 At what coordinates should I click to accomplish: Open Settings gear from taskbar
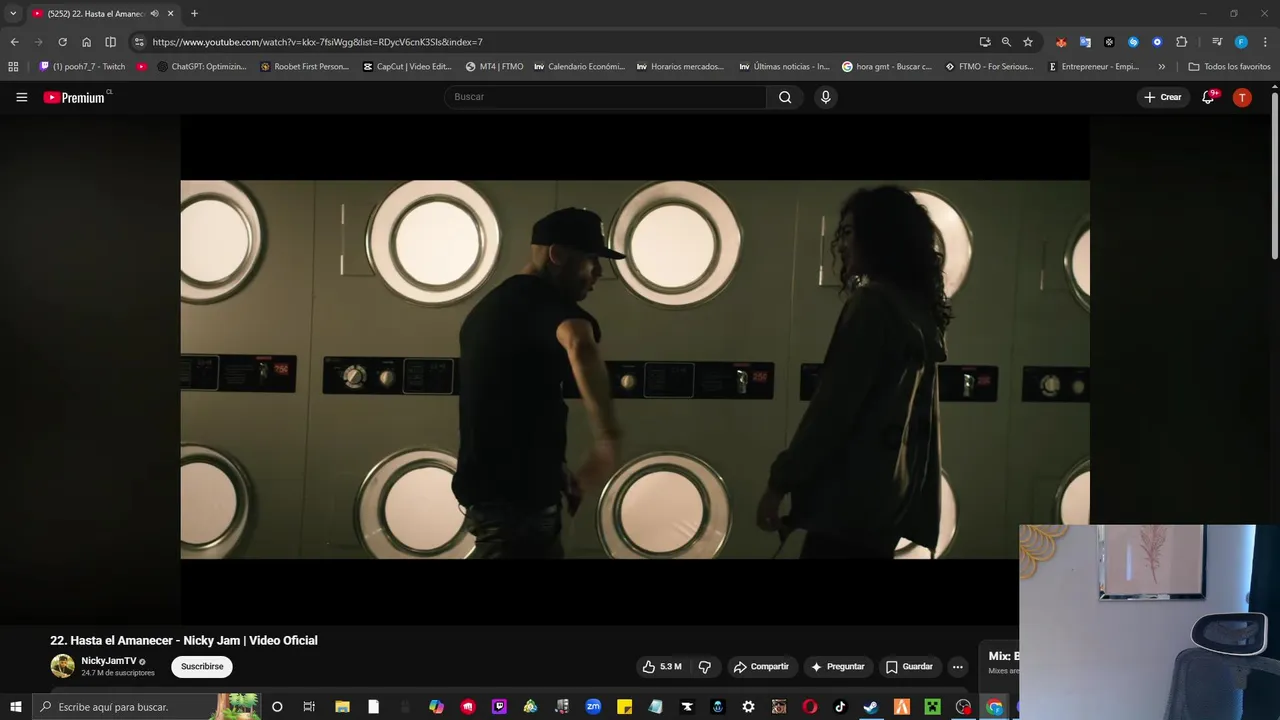[x=748, y=707]
